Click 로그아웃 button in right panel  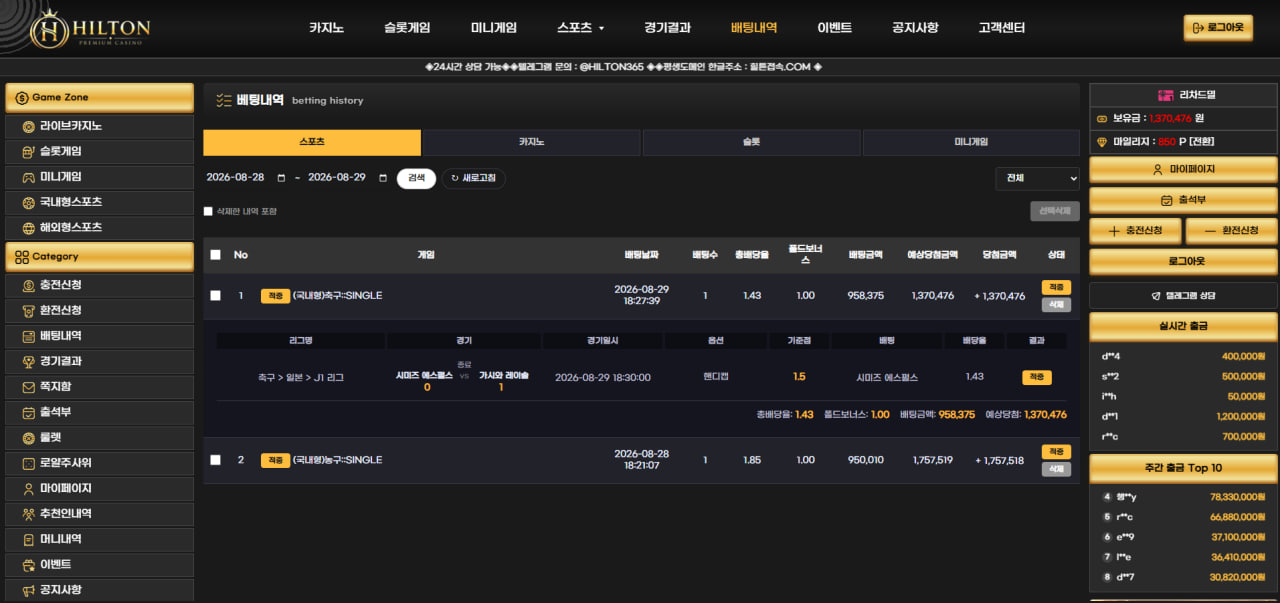point(1183,262)
